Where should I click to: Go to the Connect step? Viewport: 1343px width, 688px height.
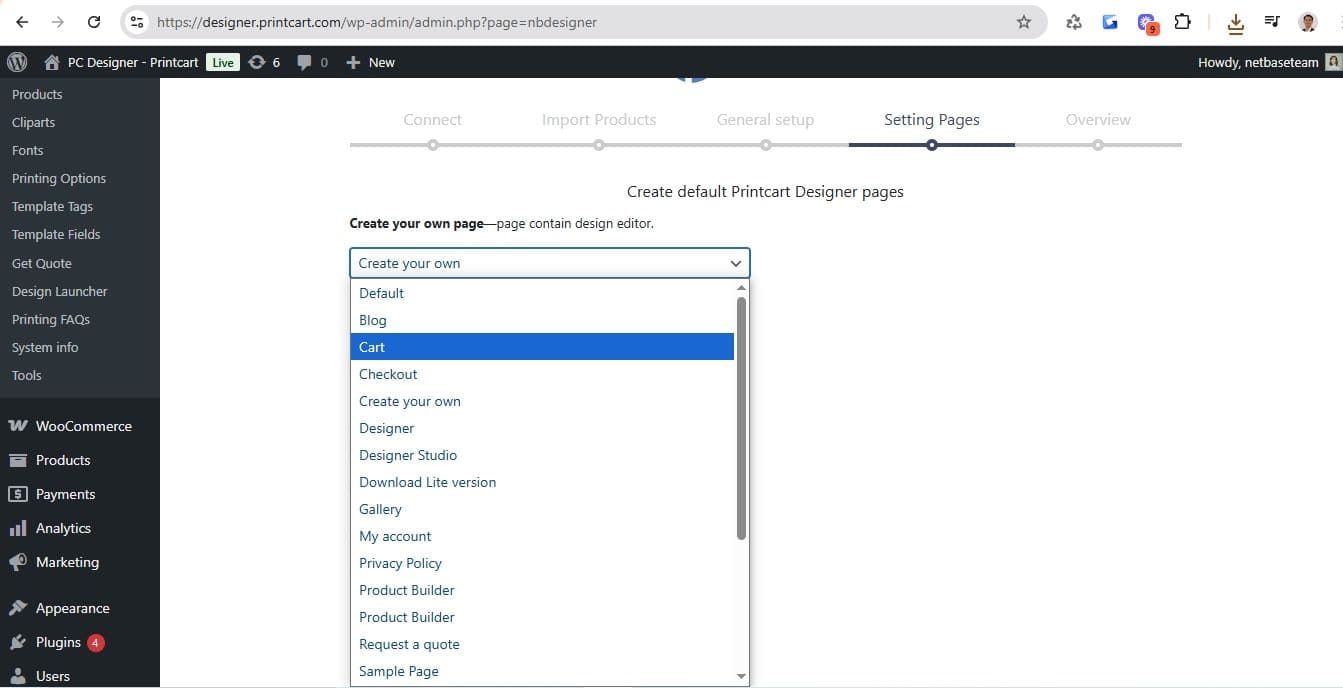[x=432, y=120]
